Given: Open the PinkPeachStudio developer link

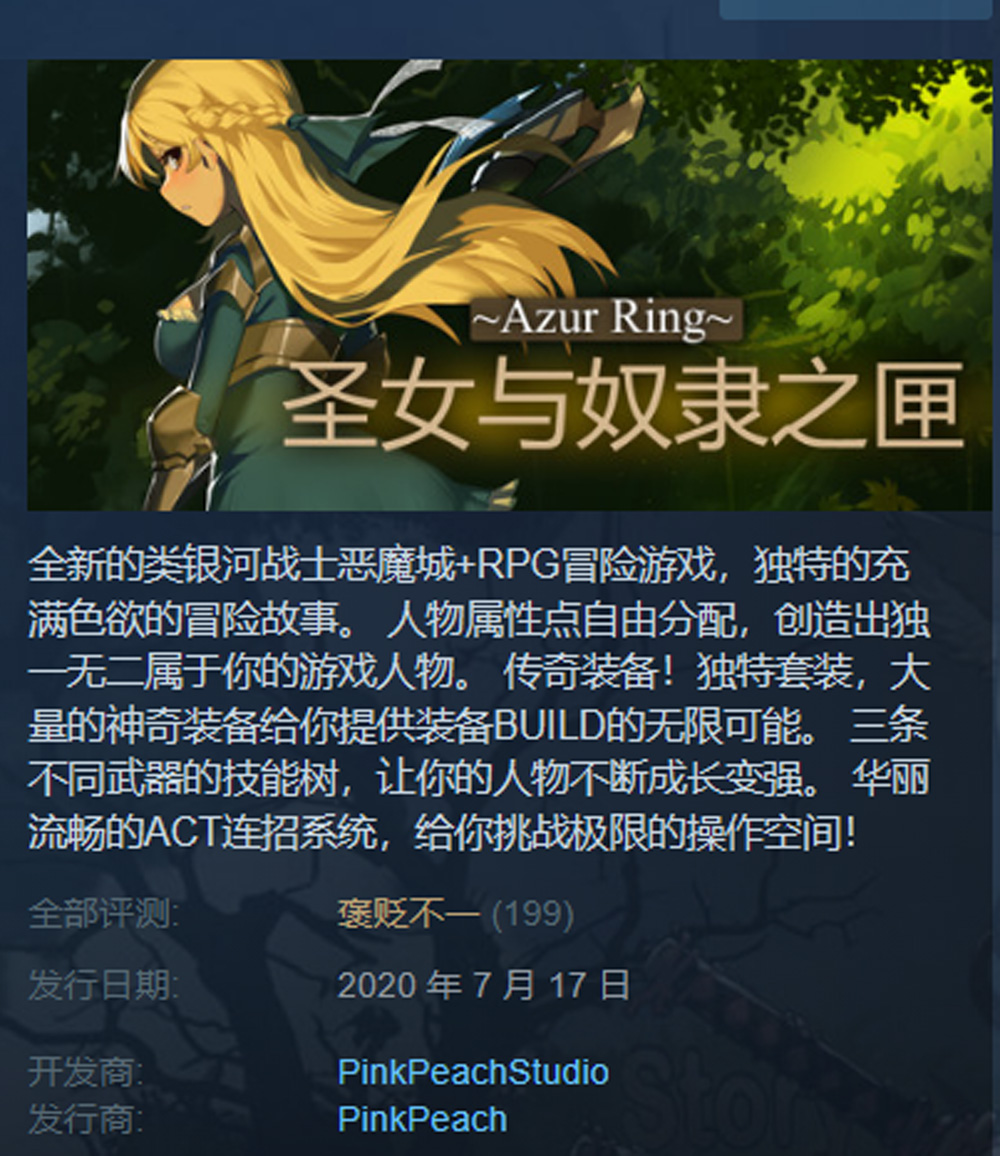Looking at the screenshot, I should tap(473, 1071).
